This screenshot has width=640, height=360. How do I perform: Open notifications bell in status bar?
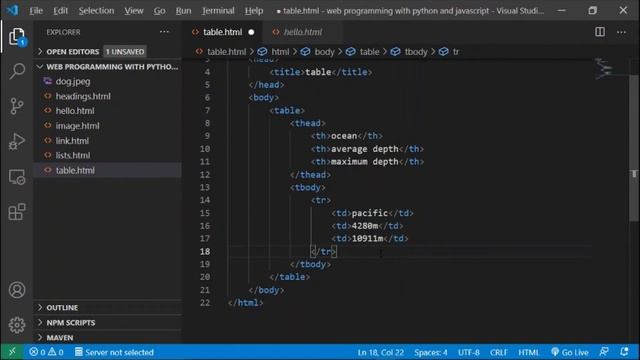(624, 352)
